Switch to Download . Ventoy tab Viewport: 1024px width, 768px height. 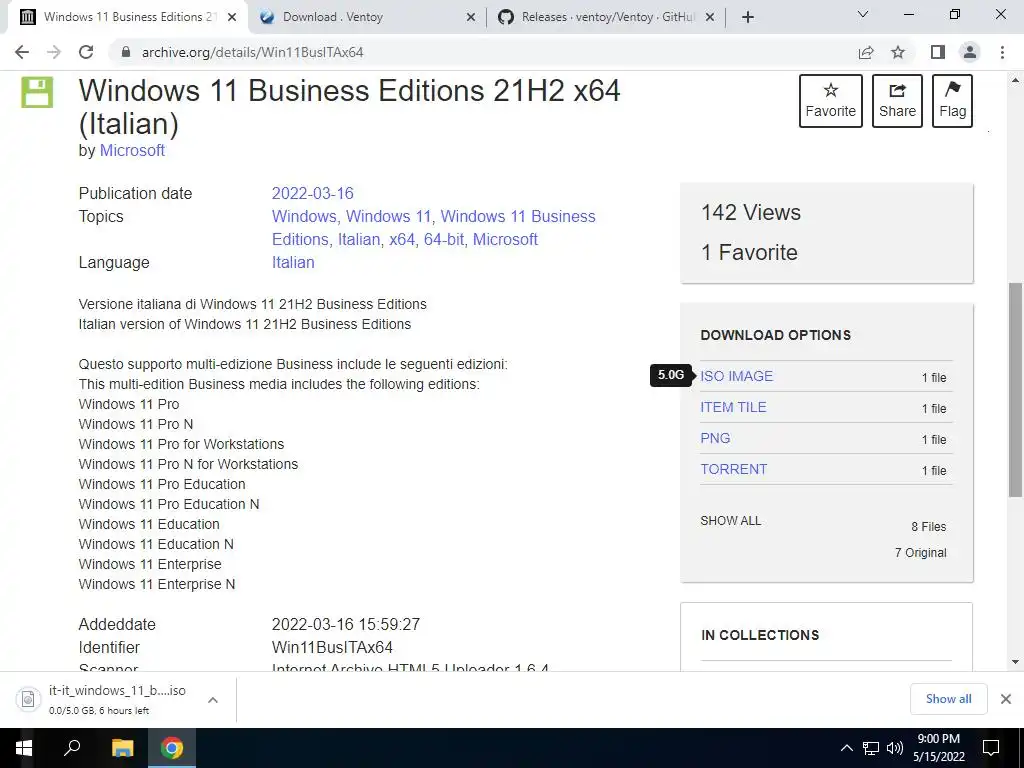pos(368,17)
